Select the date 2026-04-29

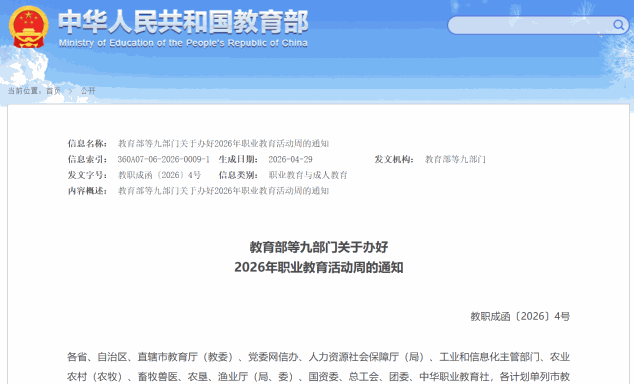(290, 159)
